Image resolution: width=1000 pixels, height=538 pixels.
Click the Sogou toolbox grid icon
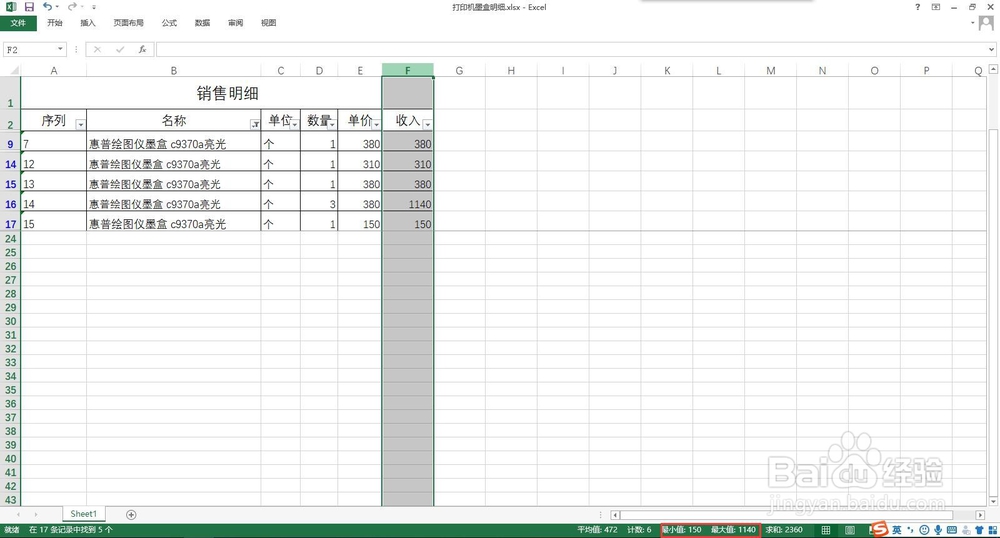tap(993, 530)
